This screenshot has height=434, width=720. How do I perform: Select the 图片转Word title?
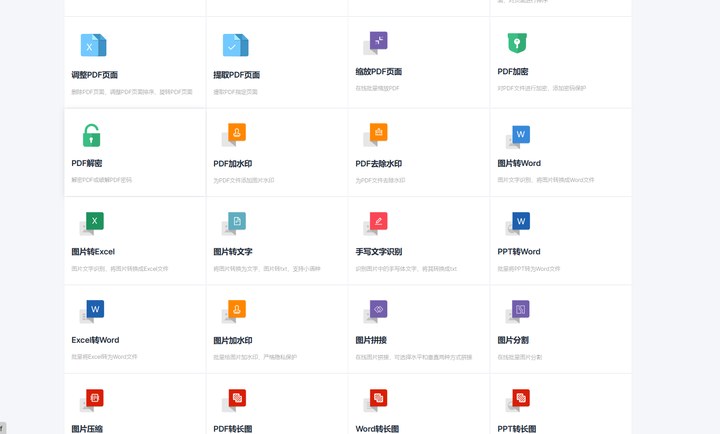[x=519, y=163]
